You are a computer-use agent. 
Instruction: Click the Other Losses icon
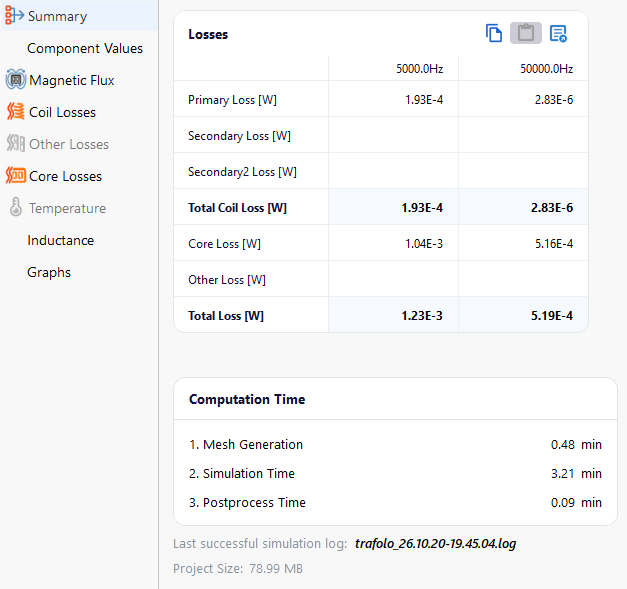(16, 143)
